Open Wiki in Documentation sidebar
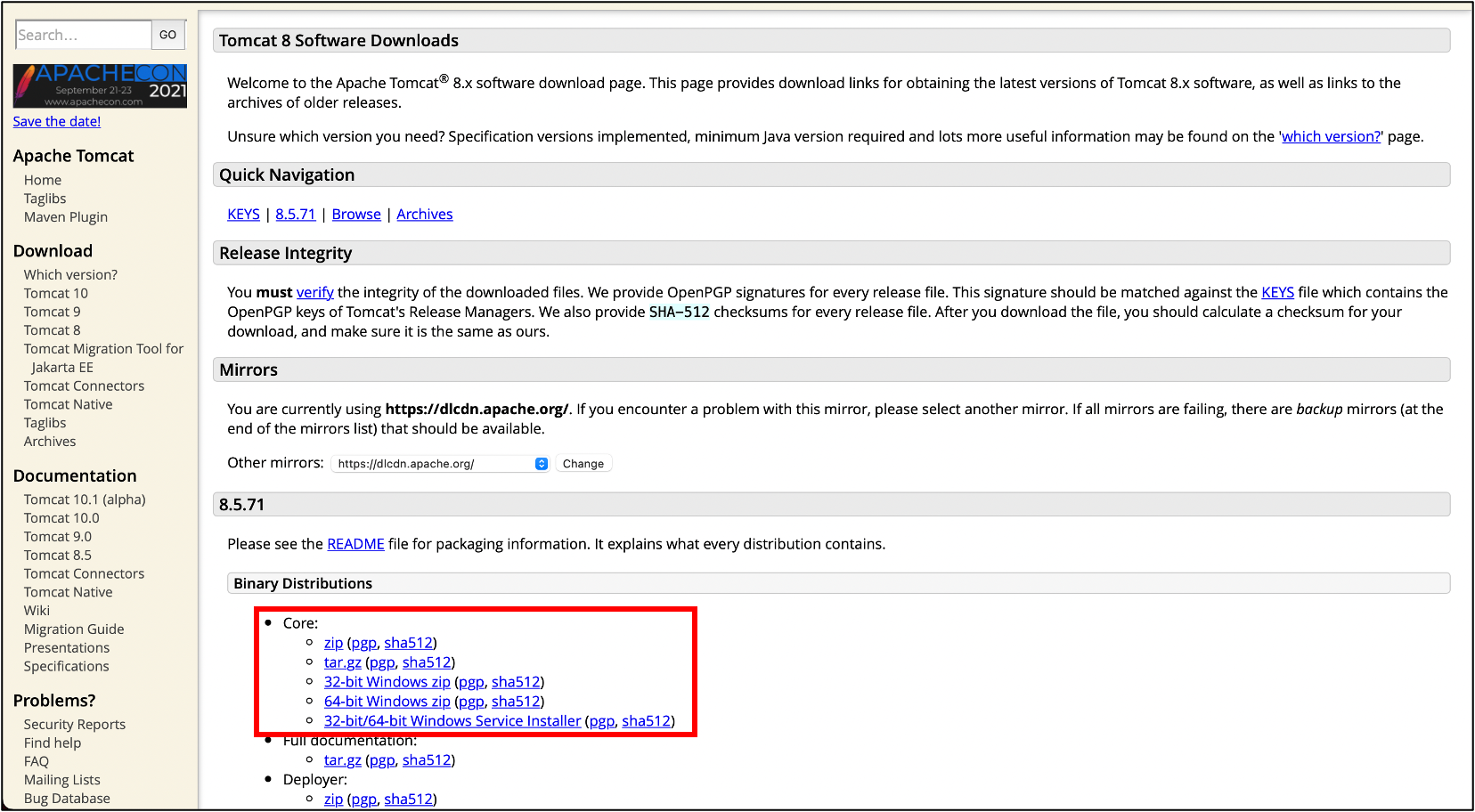This screenshot has width=1475, height=812. point(37,611)
